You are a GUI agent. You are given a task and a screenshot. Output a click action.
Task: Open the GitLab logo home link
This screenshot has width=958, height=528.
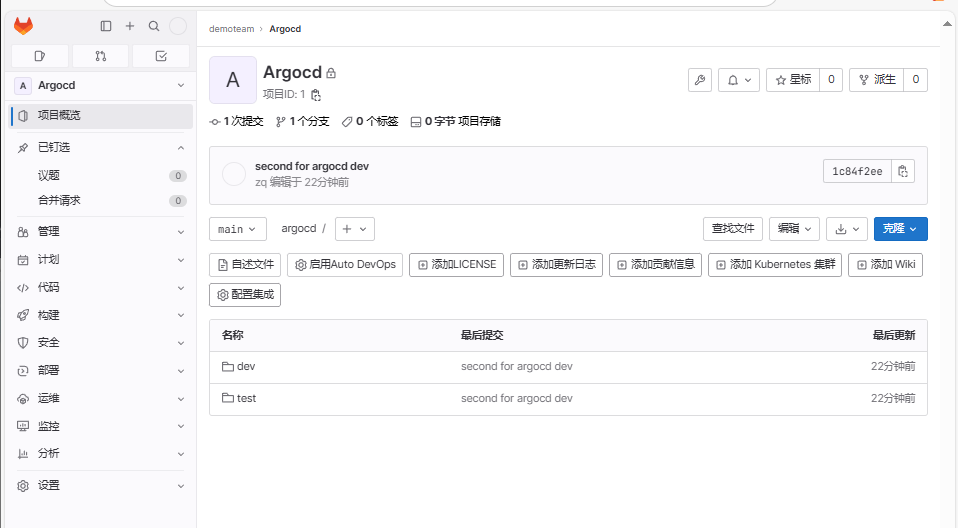tap(23, 26)
